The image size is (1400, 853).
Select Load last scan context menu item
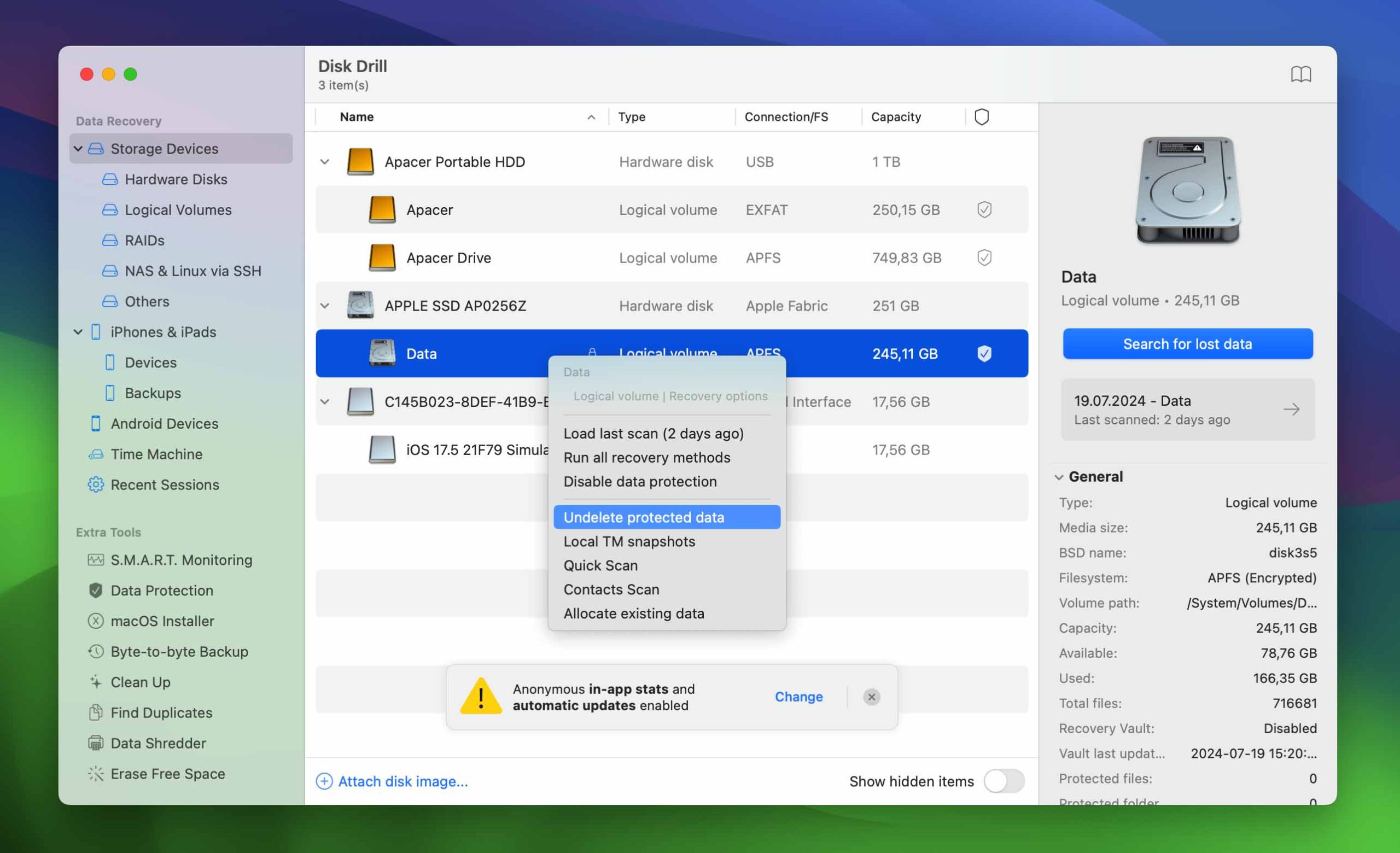coord(653,433)
